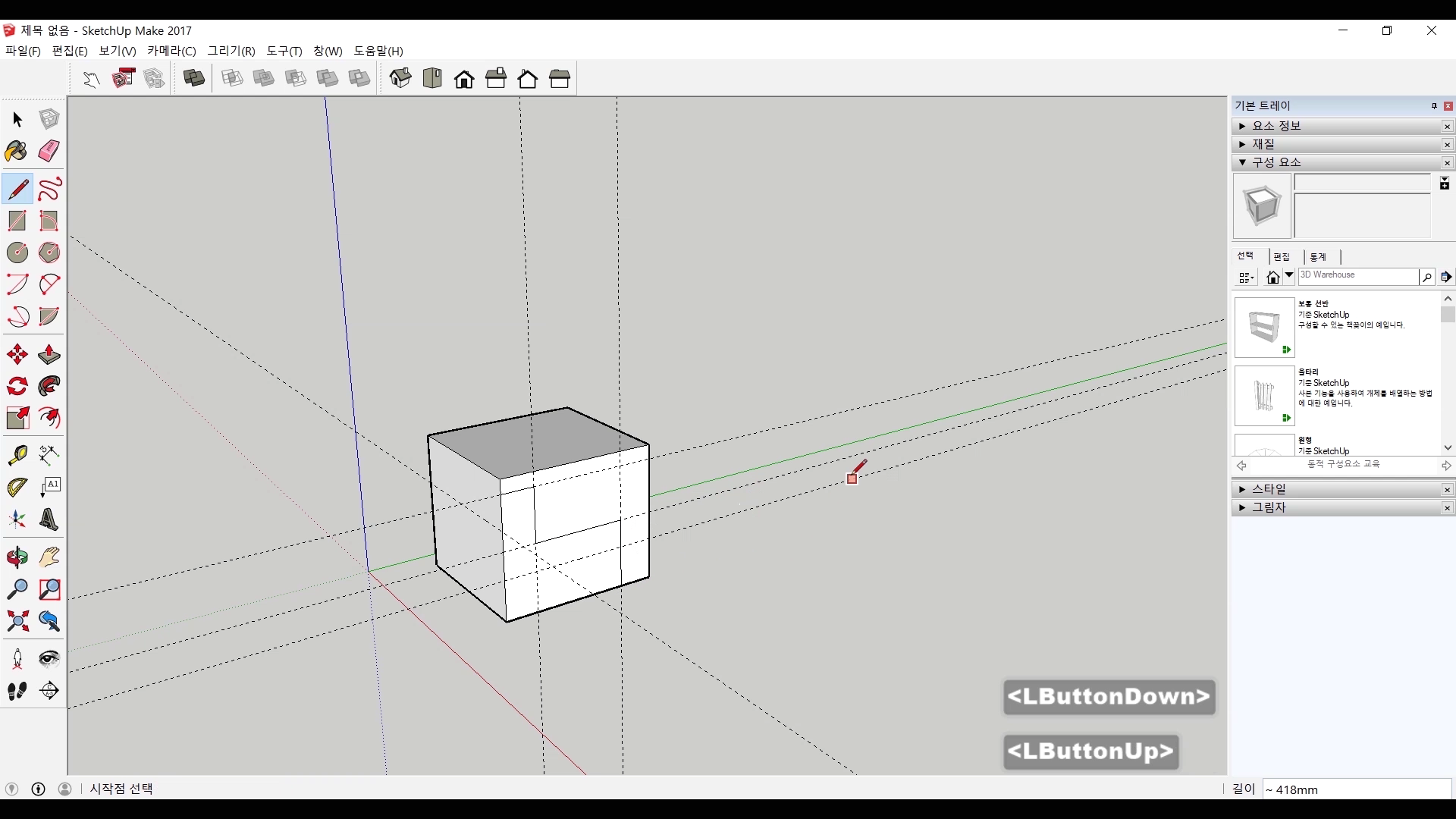Image resolution: width=1456 pixels, height=819 pixels.
Task: Select the Paint Bucket tool
Action: (x=17, y=151)
